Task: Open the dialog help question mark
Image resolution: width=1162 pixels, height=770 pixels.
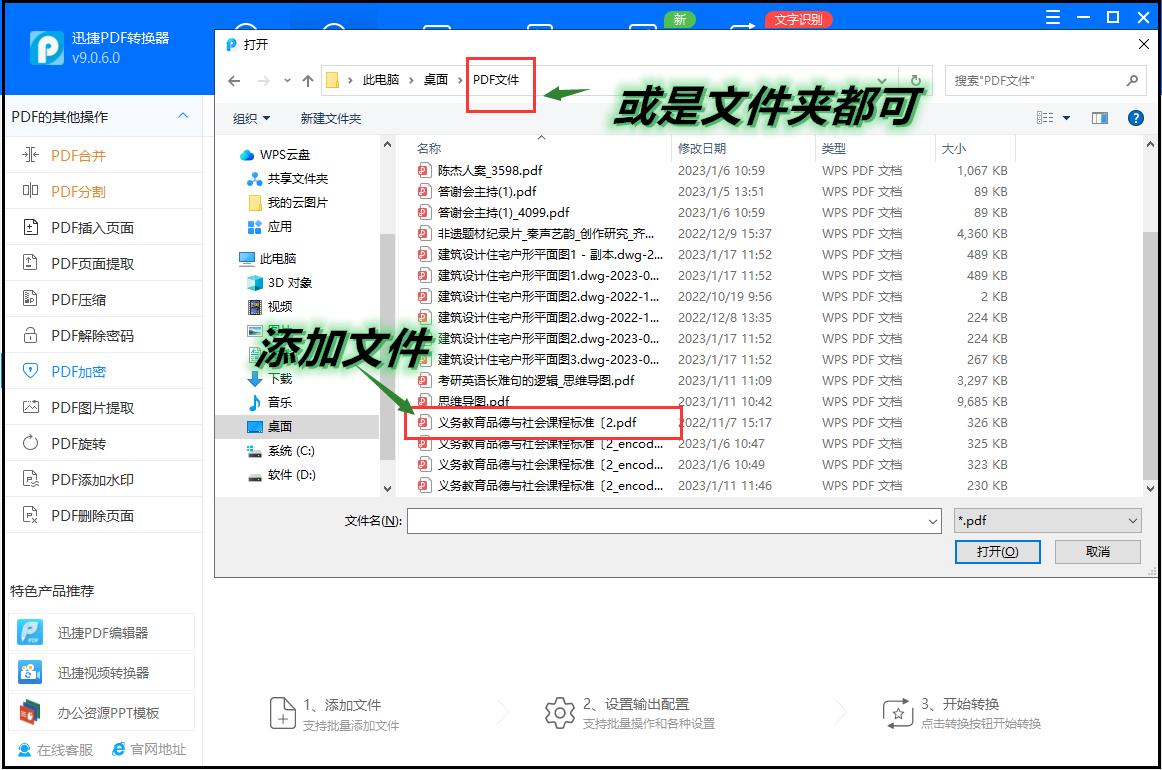Action: tap(1136, 117)
